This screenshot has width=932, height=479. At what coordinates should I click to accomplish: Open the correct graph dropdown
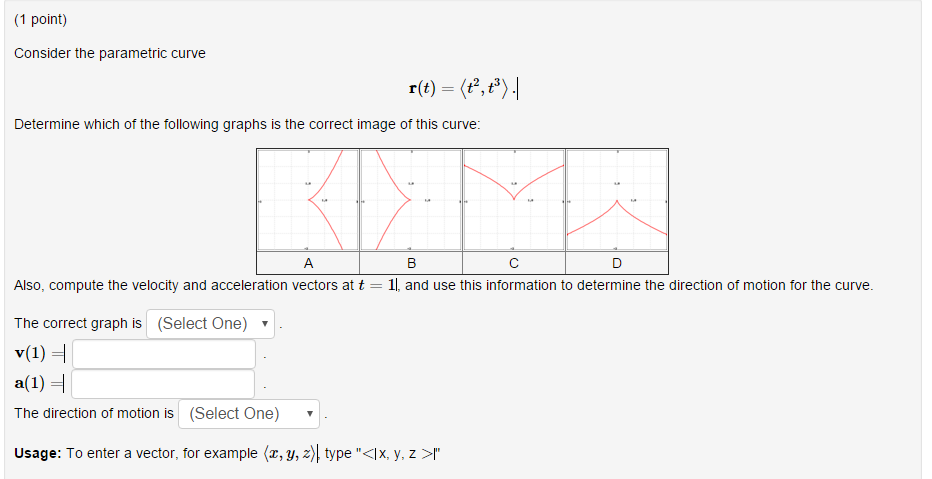[211, 324]
